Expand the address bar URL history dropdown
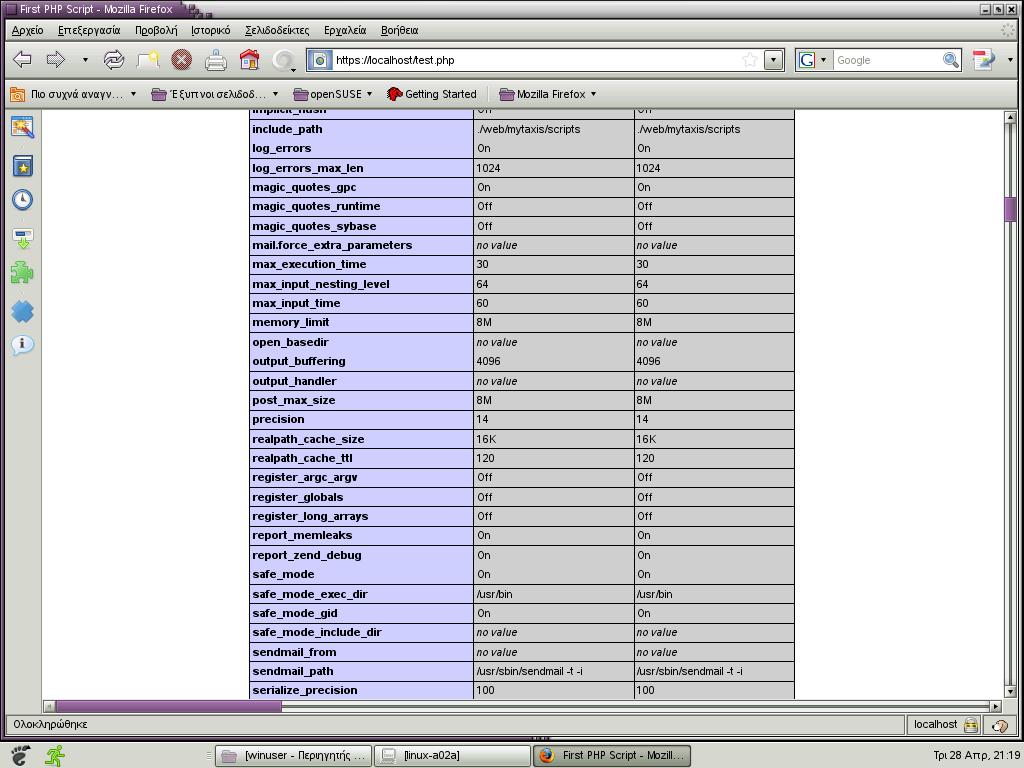 click(774, 60)
